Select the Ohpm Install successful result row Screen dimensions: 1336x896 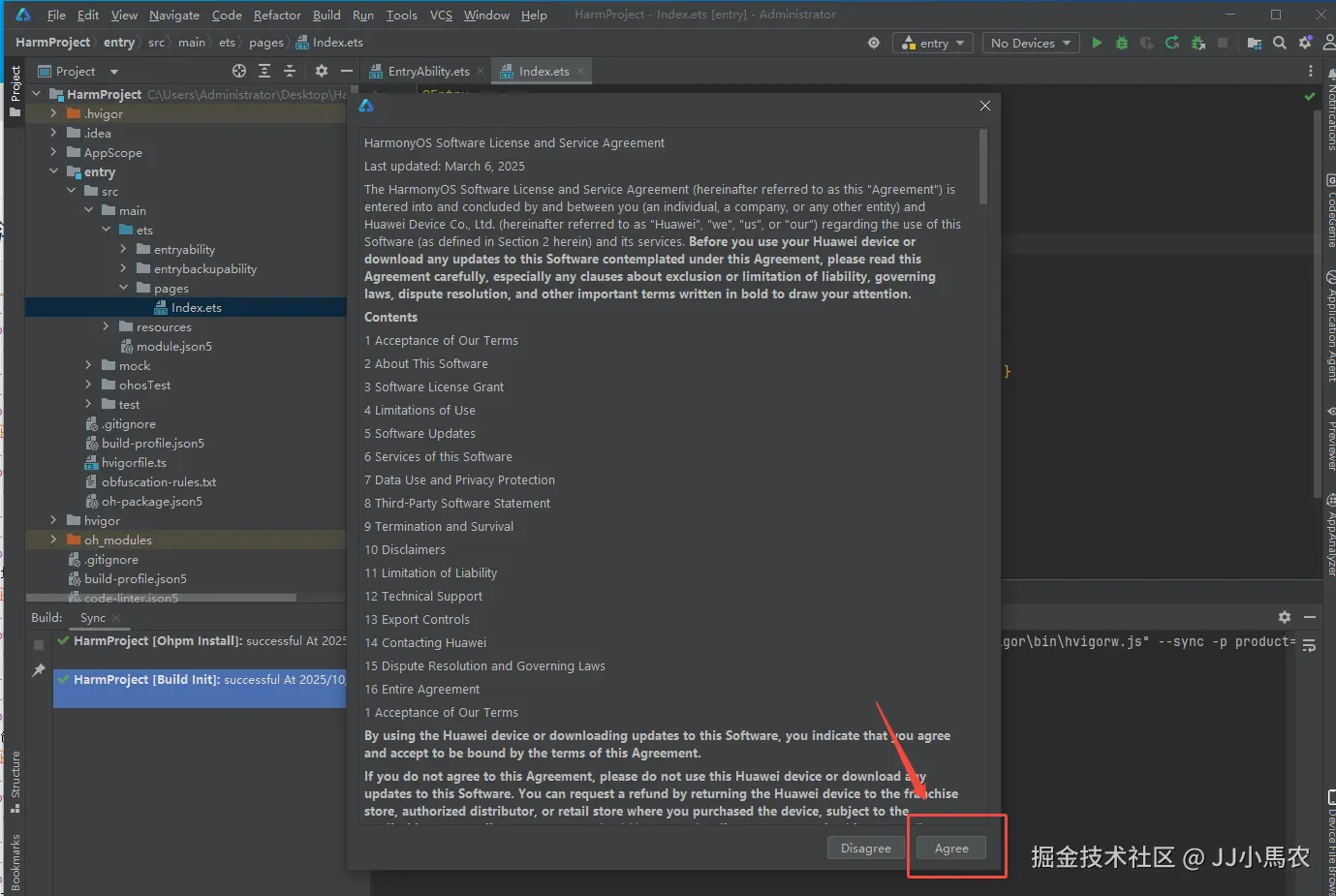200,641
